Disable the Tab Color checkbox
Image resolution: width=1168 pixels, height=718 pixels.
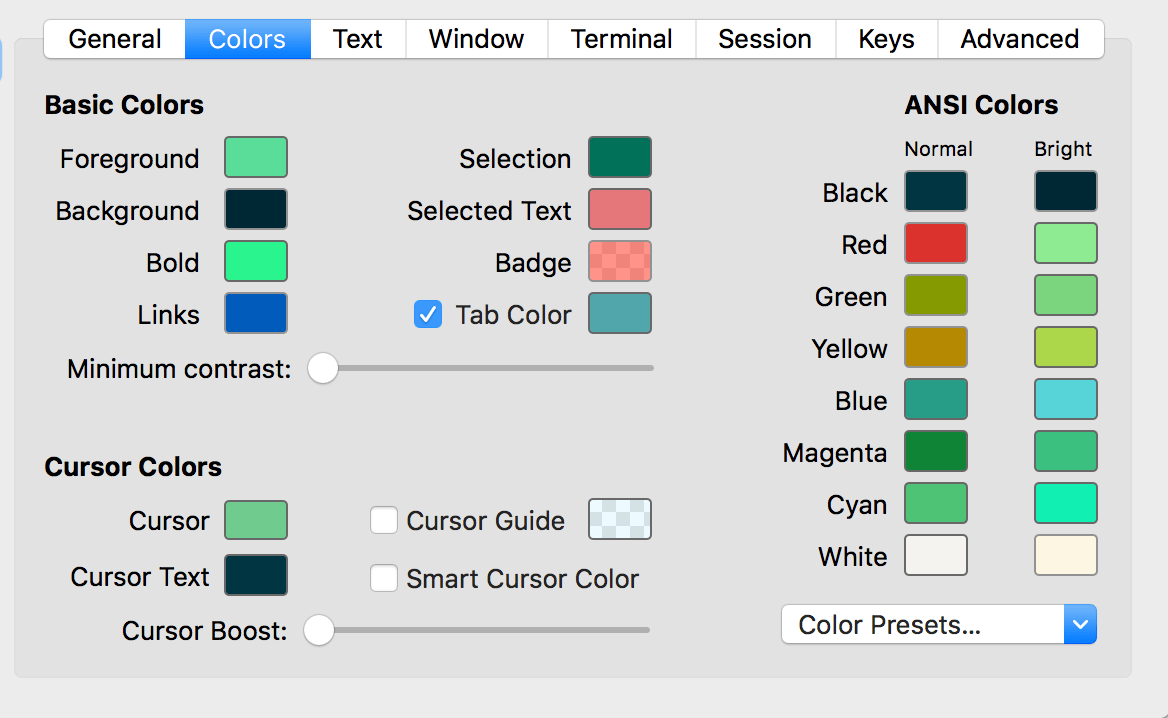(428, 315)
